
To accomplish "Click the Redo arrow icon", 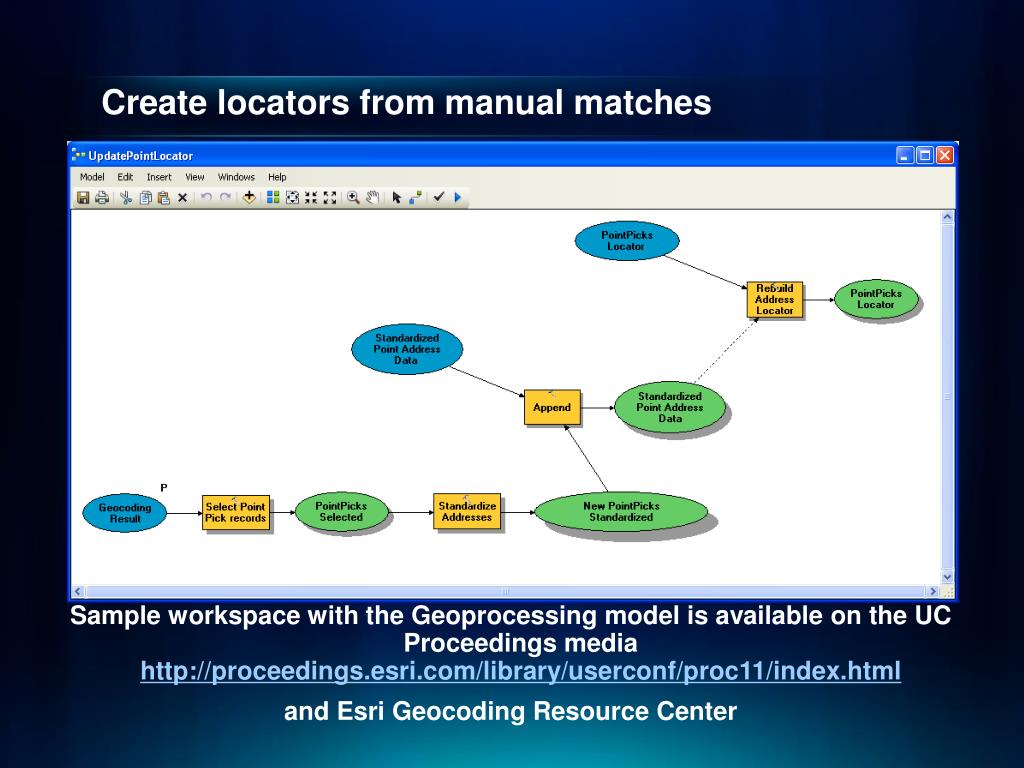I will click(x=225, y=197).
